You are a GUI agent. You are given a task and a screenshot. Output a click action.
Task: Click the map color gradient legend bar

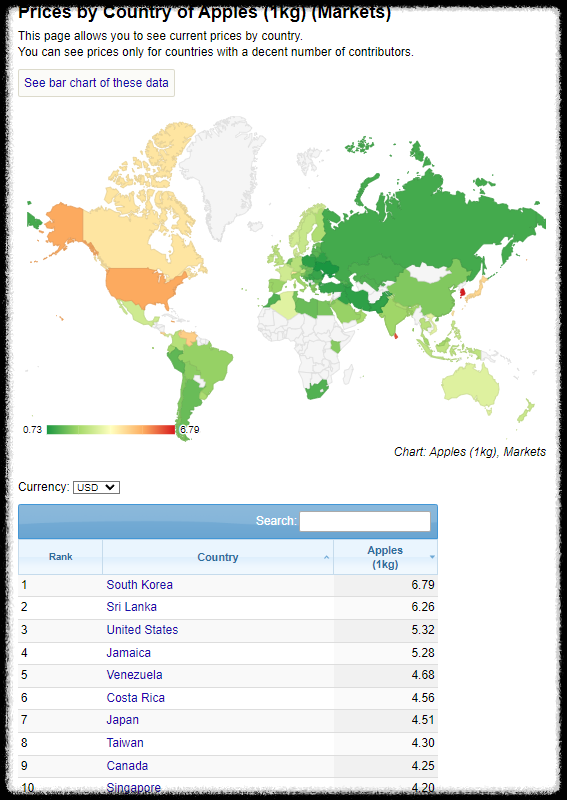pyautogui.click(x=111, y=430)
